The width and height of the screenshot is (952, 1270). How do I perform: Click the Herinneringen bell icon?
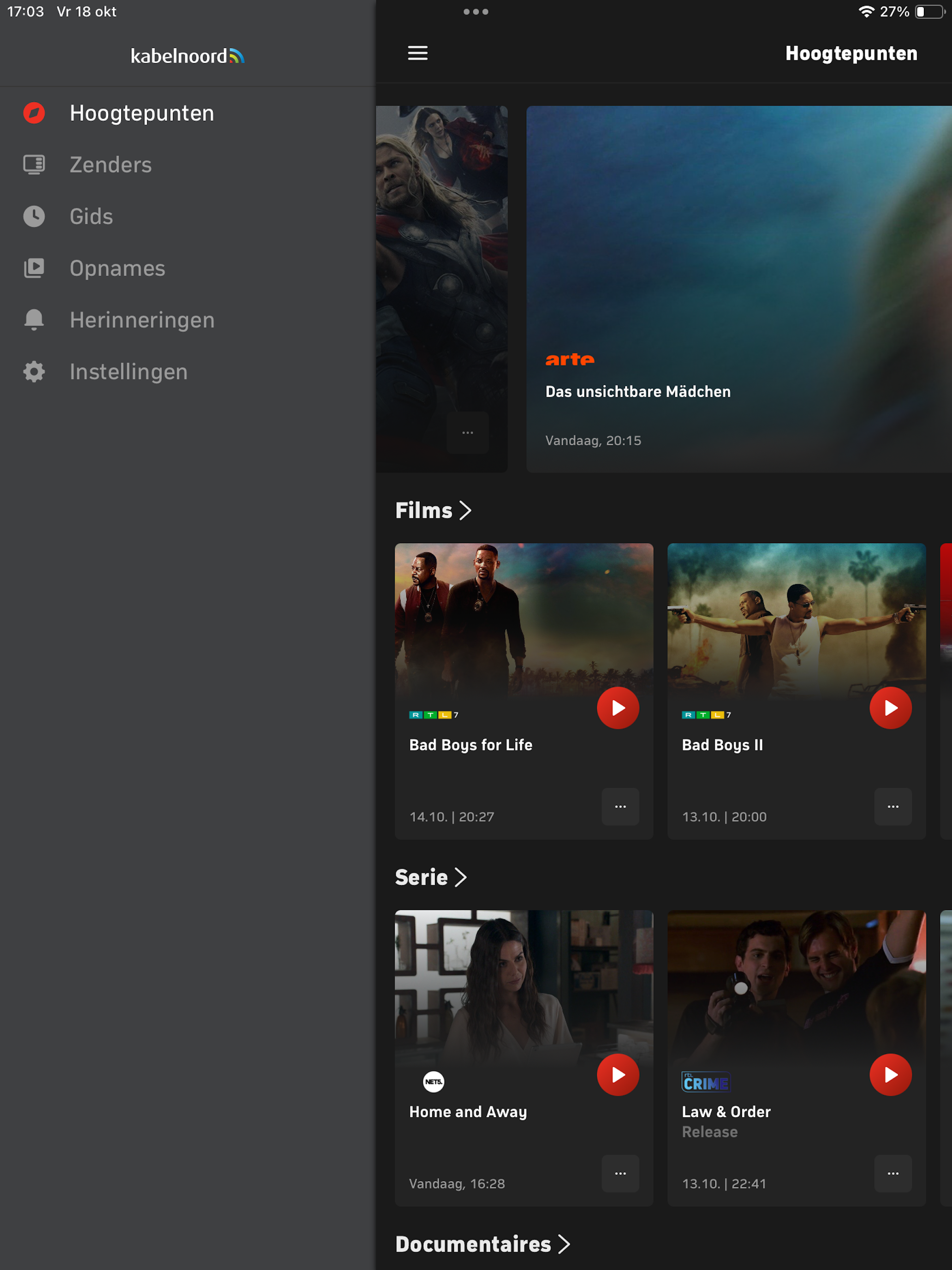[34, 320]
